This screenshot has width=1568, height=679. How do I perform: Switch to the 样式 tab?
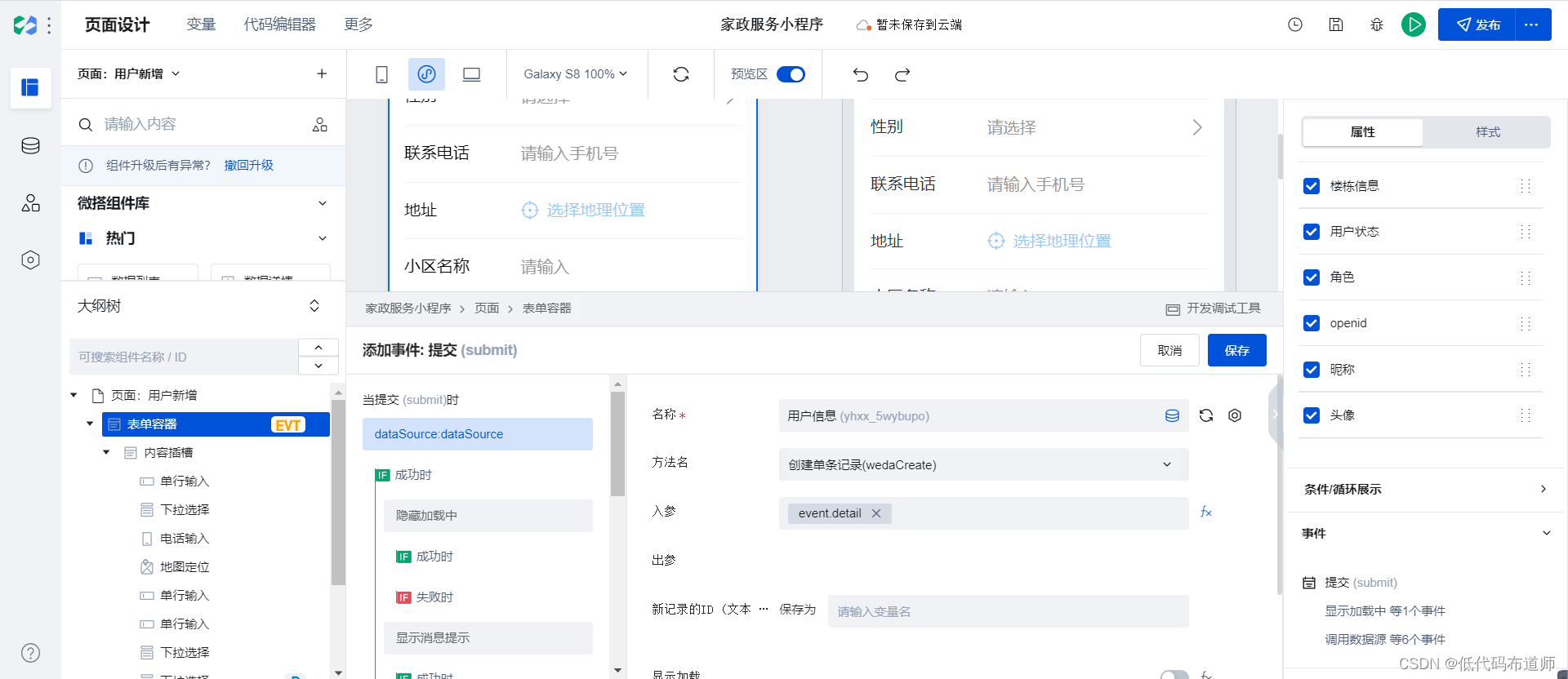[x=1487, y=132]
